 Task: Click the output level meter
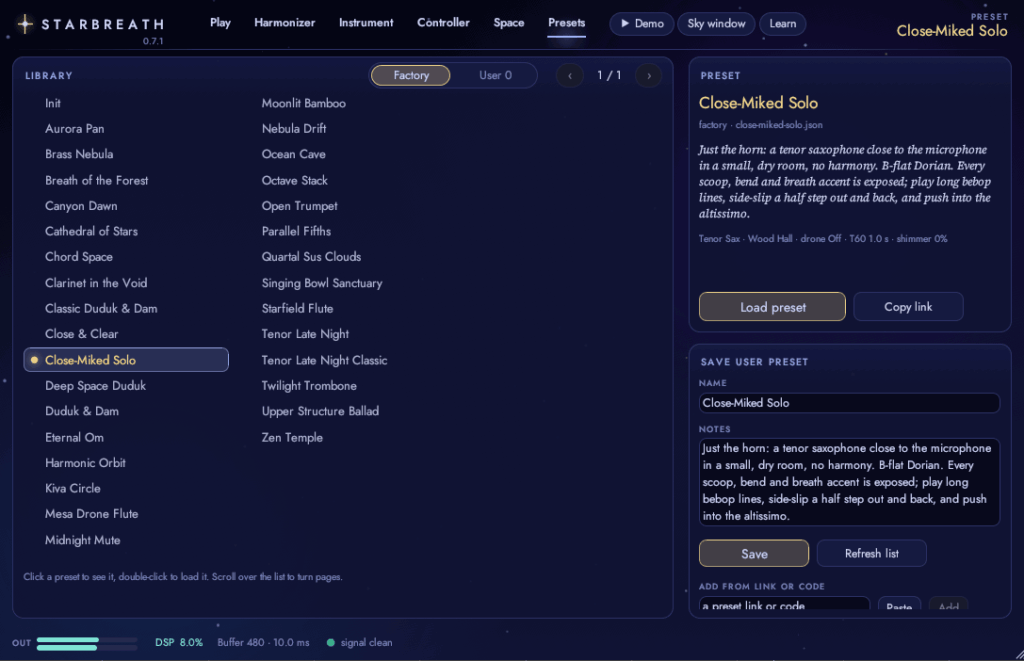[87, 643]
